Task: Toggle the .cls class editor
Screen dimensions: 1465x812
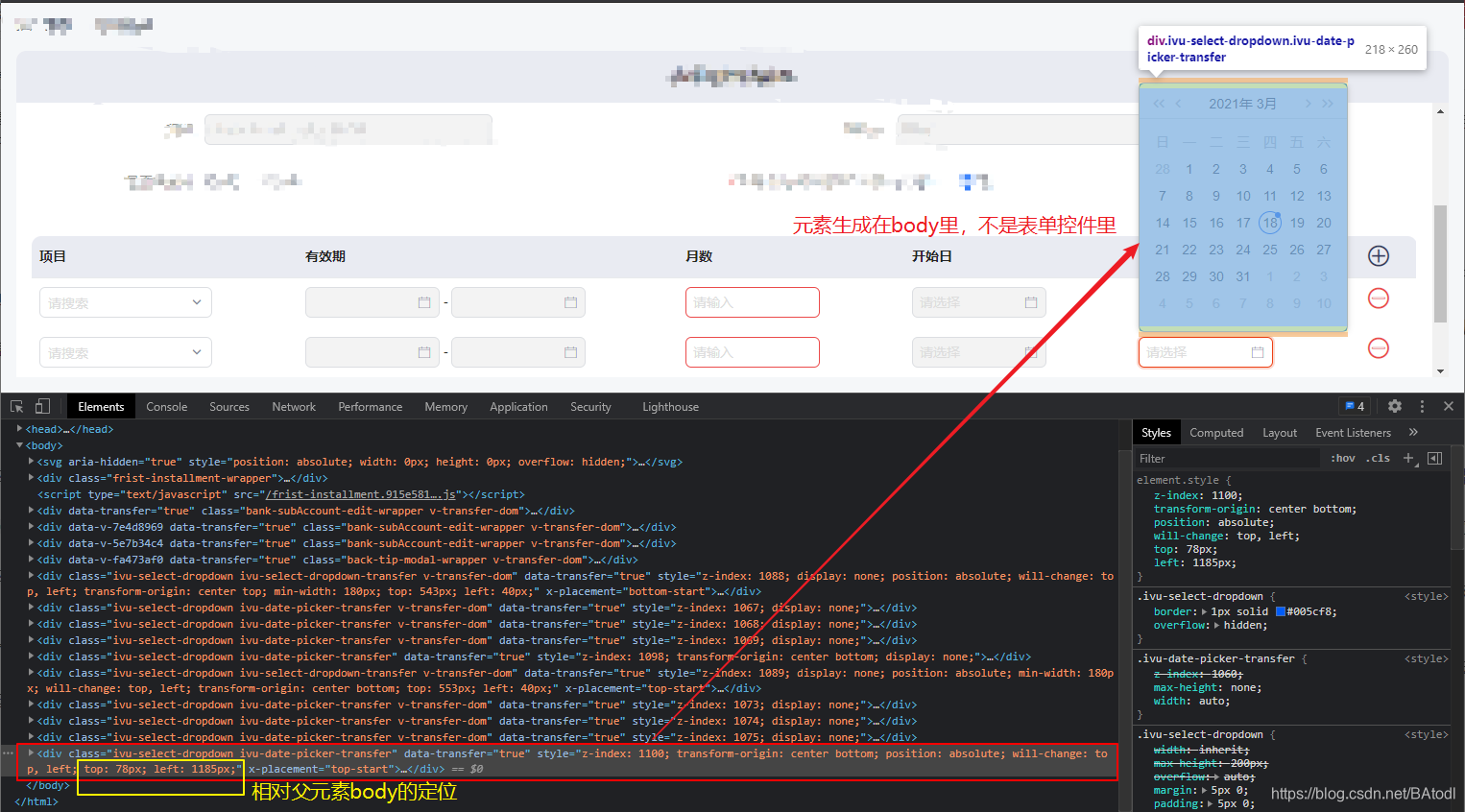Action: tap(1378, 458)
